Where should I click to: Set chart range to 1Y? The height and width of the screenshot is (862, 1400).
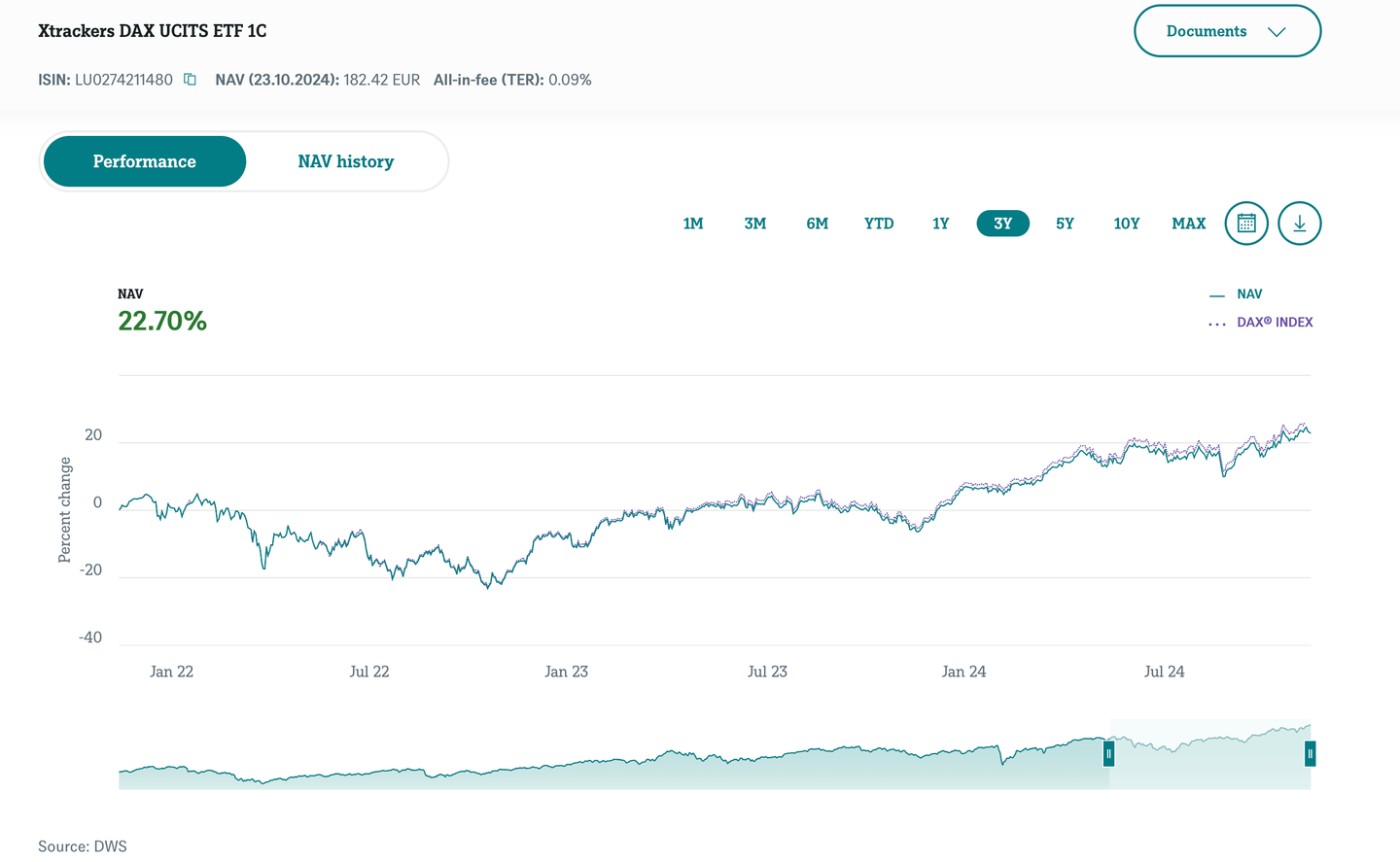click(940, 224)
